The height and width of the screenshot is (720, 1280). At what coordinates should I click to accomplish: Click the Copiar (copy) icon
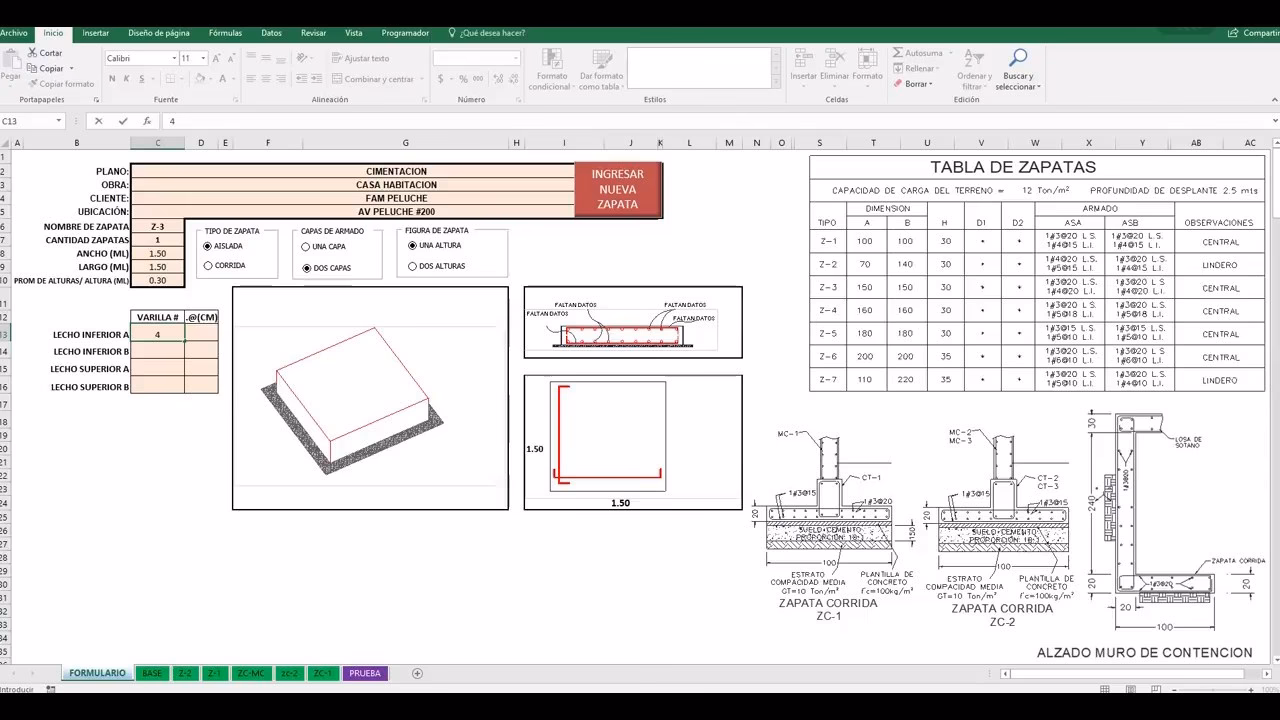coord(32,69)
